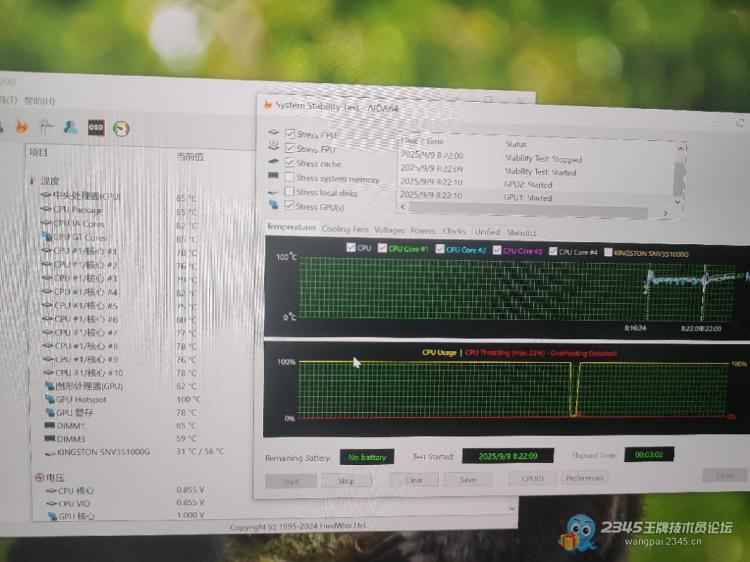Hide the CPU line in temperature graph
Screen dimensions: 750x562
351,247
